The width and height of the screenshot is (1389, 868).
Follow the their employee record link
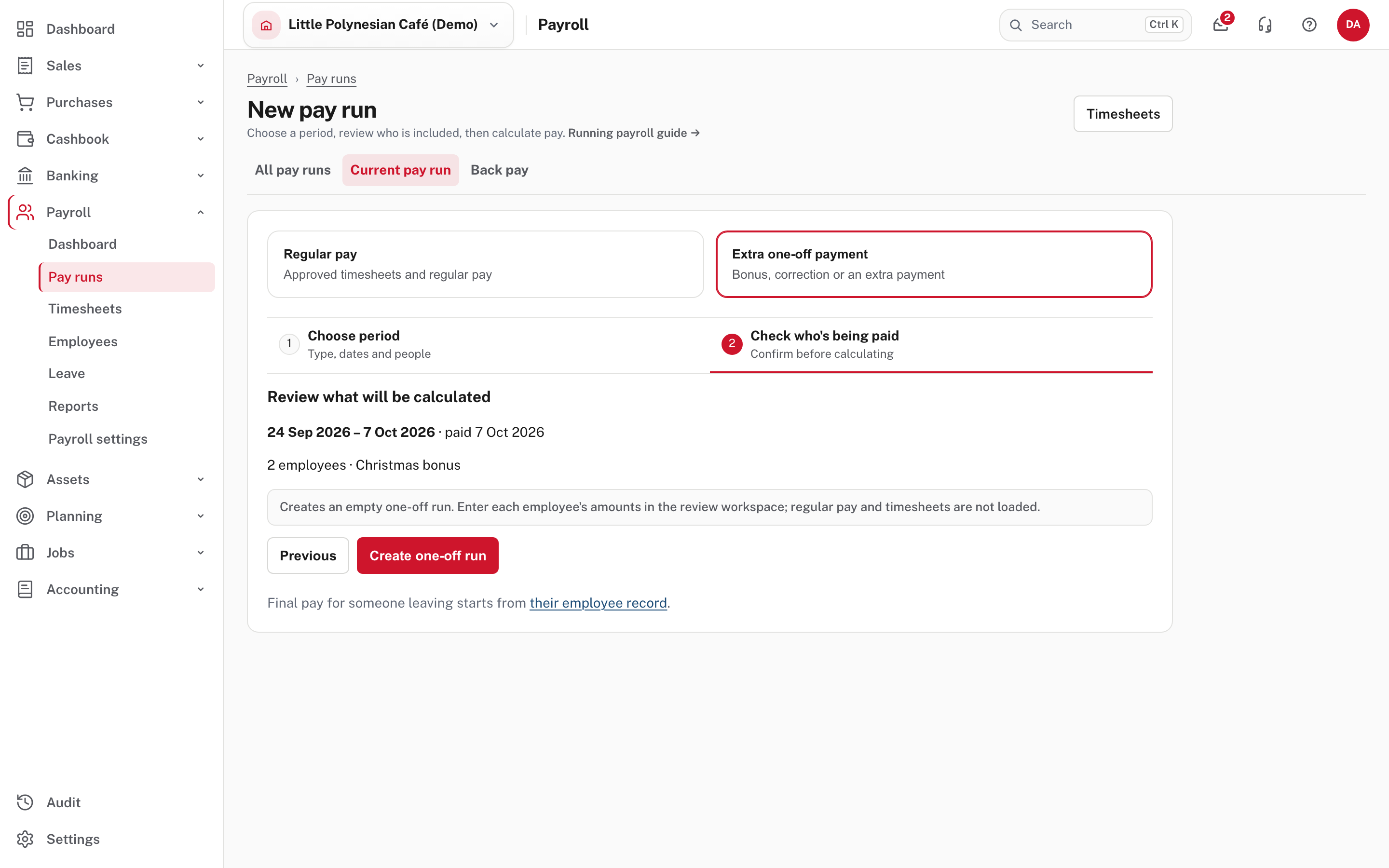click(598, 603)
